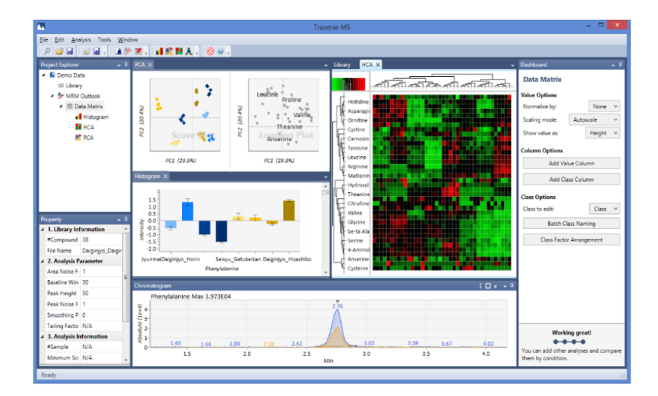
Task: Click the Batch Class Naming button
Action: [x=571, y=224]
